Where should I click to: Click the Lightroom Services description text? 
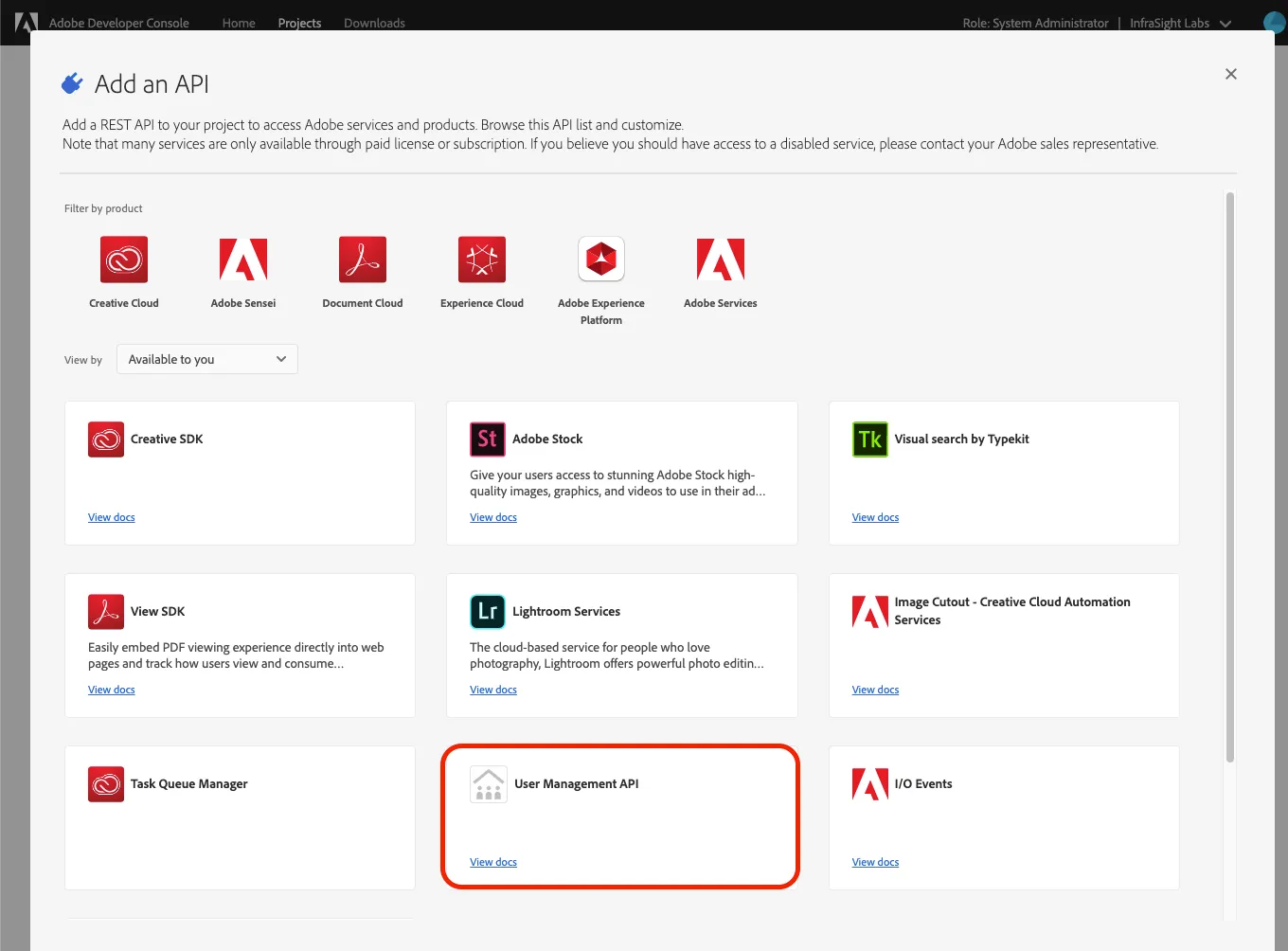coord(617,655)
